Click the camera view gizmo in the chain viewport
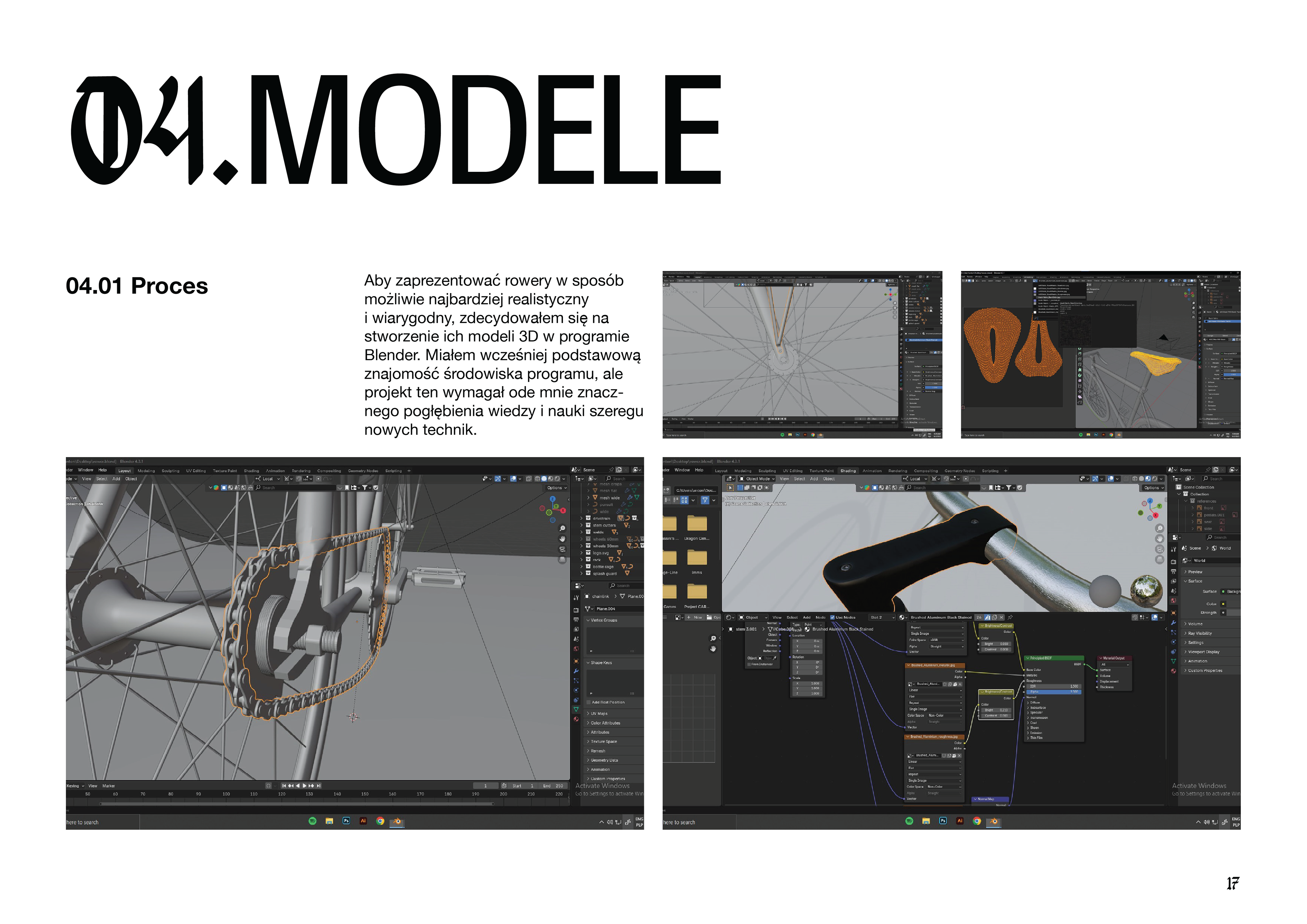This screenshot has height=924, width=1307. [x=562, y=549]
